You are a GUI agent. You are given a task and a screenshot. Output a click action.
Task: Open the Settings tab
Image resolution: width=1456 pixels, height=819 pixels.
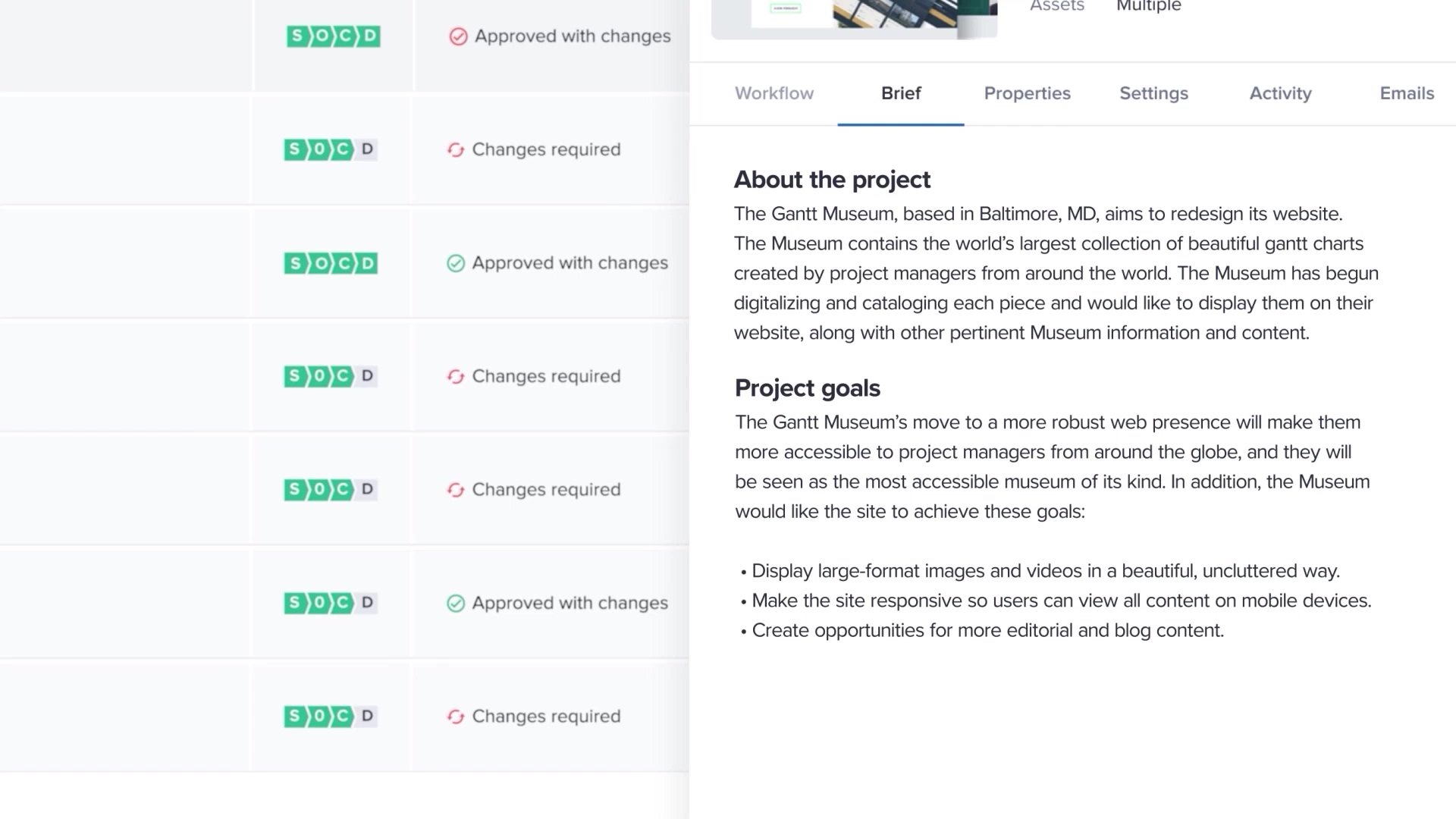pos(1153,93)
